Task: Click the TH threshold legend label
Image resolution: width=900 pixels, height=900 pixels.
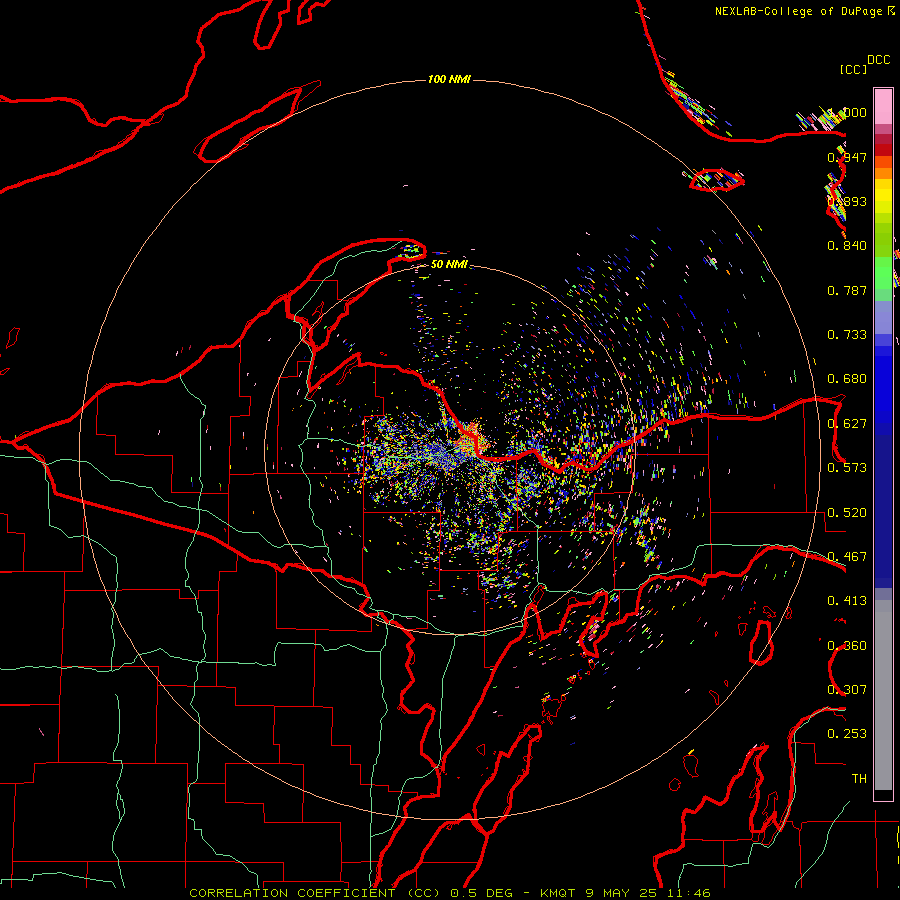Action: point(859,779)
